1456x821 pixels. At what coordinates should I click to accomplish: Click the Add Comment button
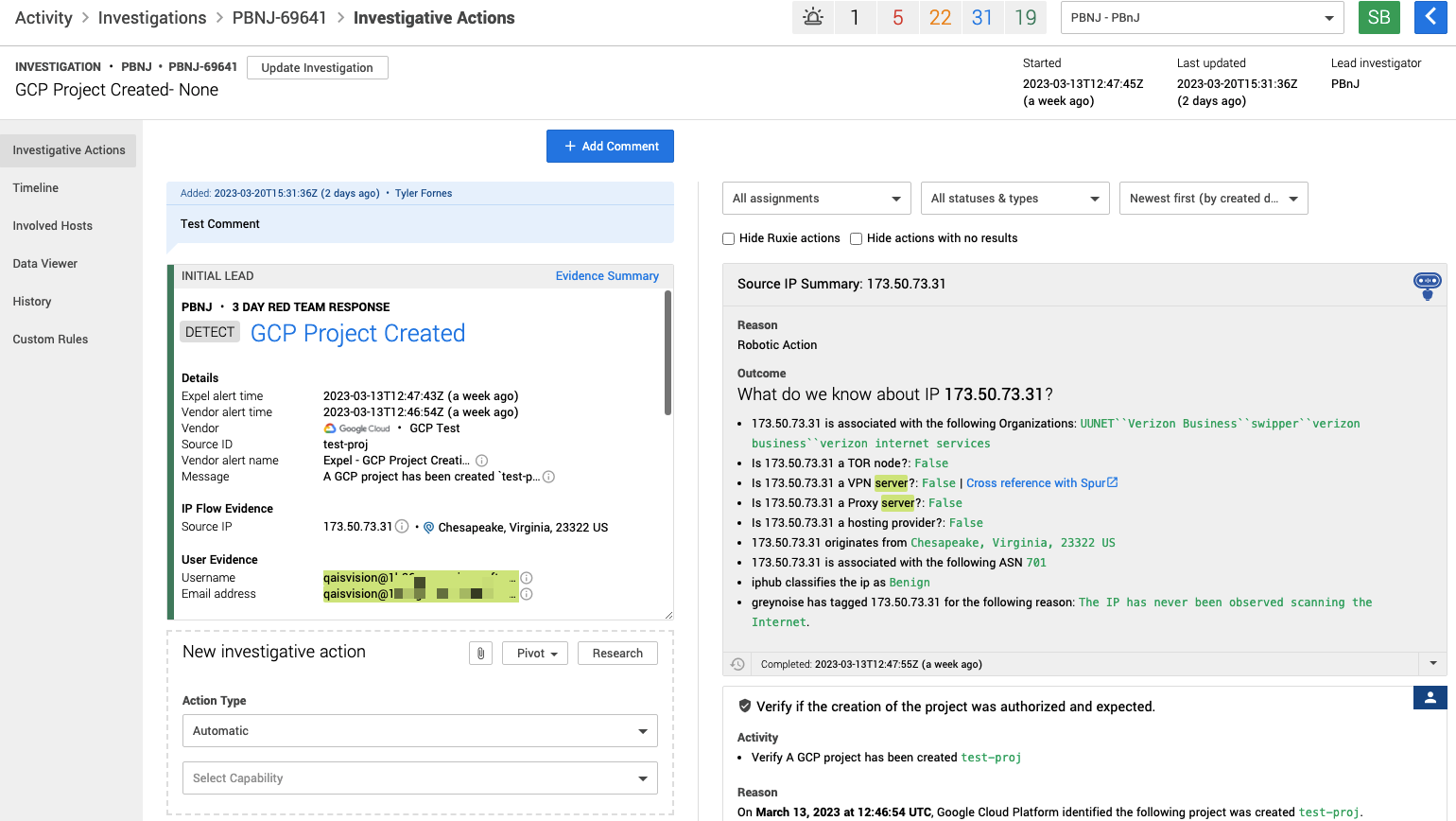click(610, 146)
